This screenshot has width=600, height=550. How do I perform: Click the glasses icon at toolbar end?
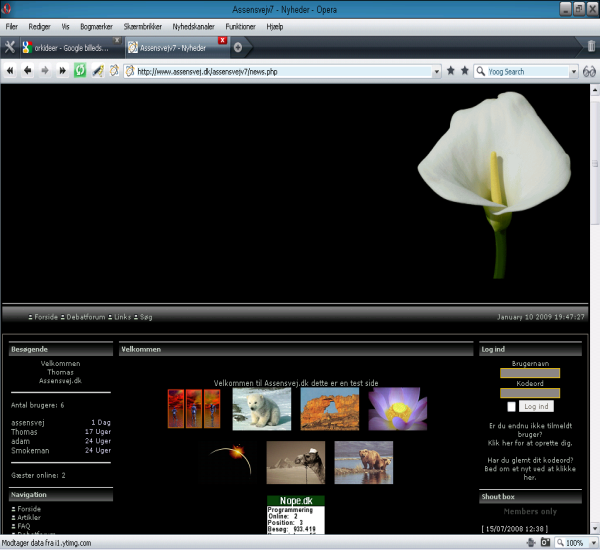pos(589,72)
